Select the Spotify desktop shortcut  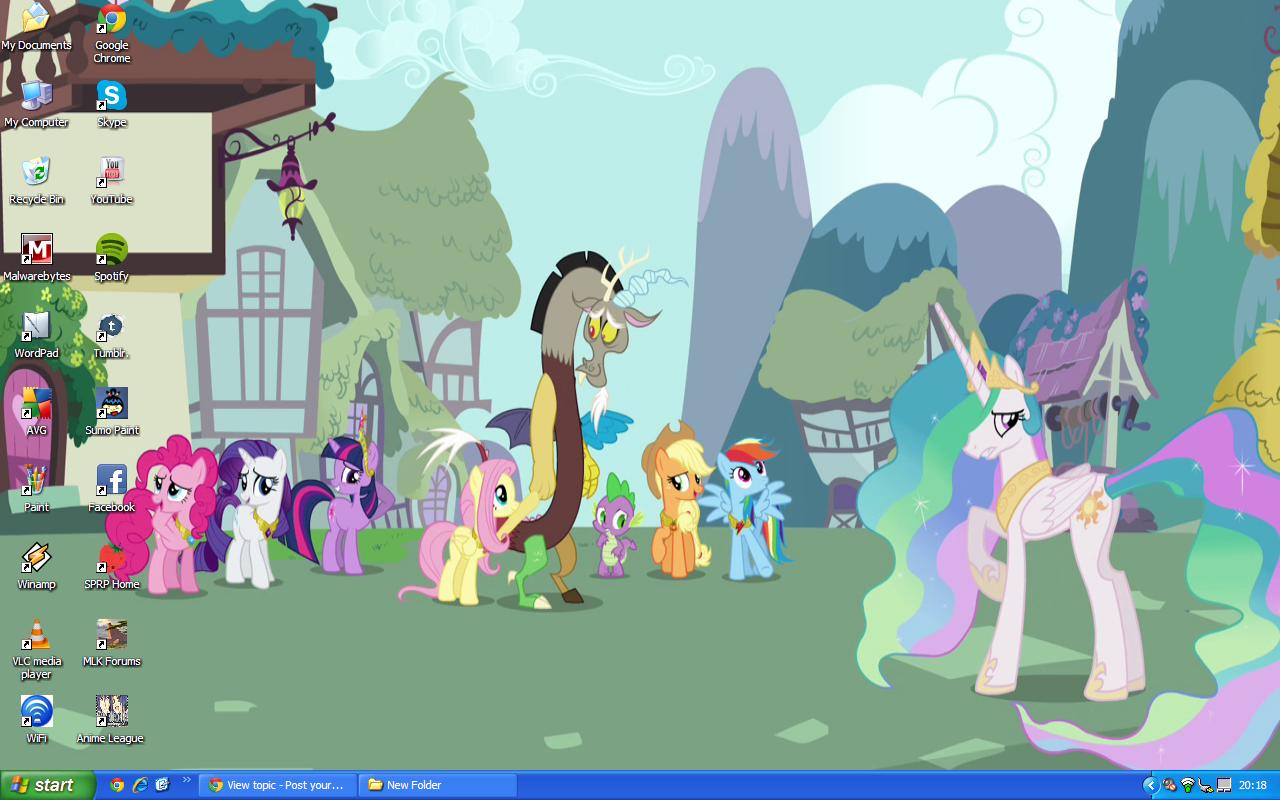click(111, 250)
